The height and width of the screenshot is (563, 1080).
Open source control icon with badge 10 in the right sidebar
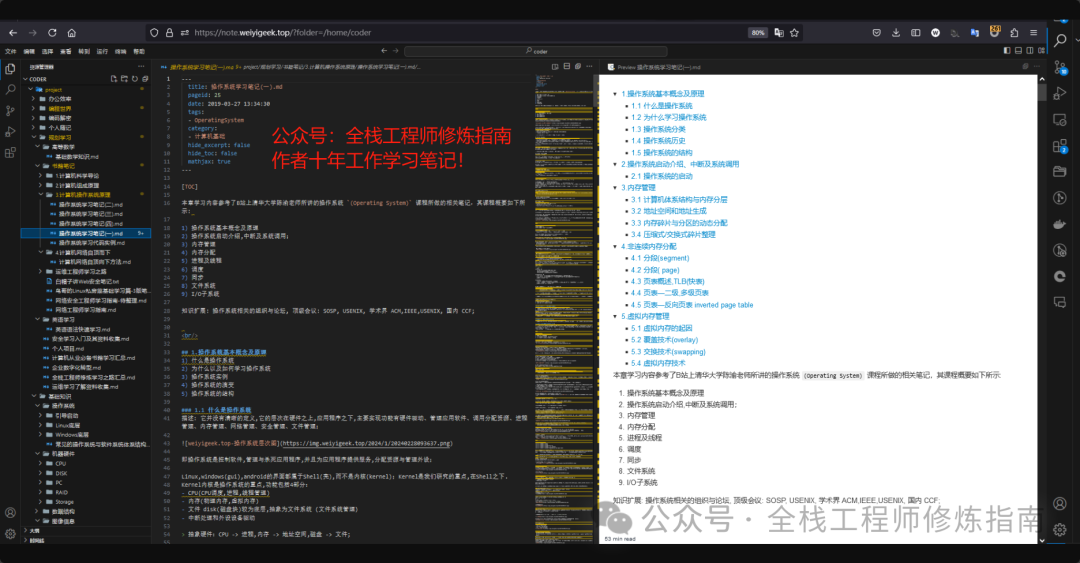coord(1060,67)
